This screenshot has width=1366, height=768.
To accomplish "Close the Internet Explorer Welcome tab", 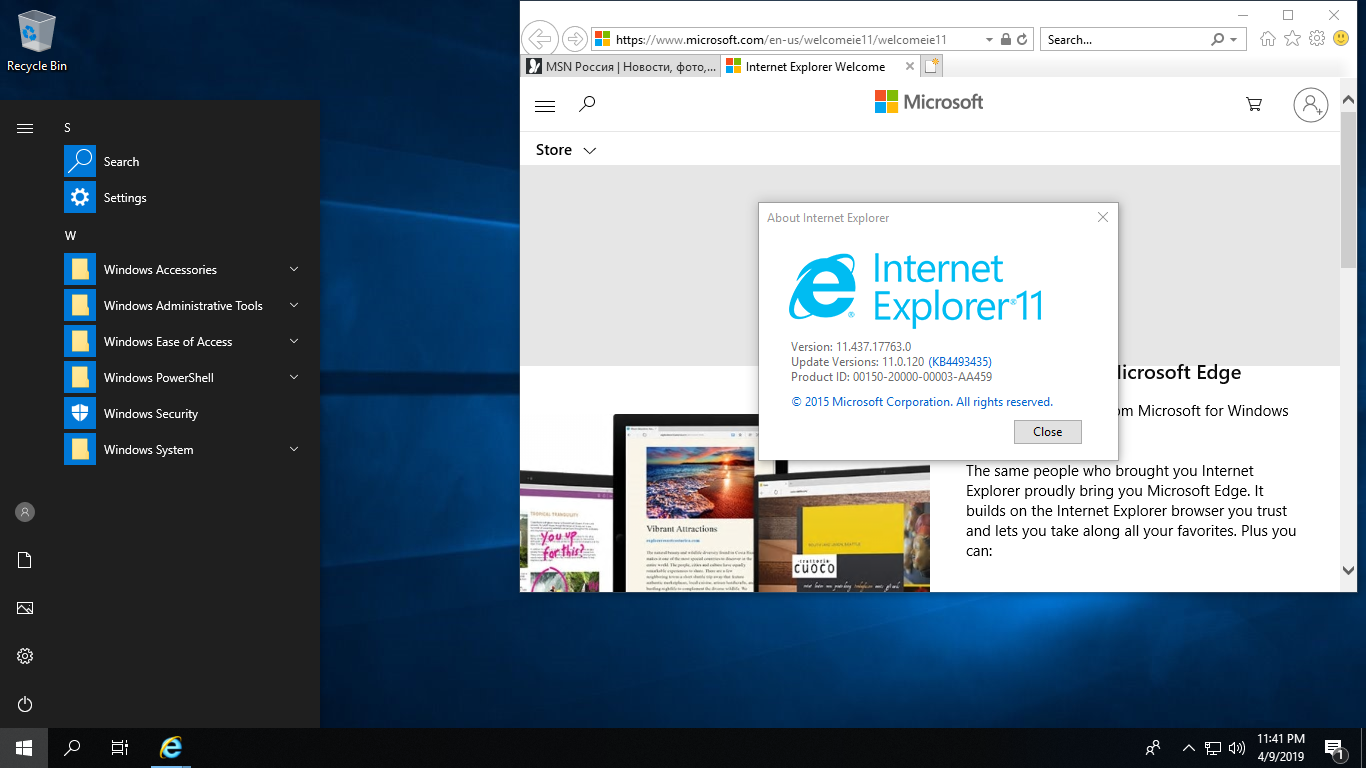I will 909,67.
